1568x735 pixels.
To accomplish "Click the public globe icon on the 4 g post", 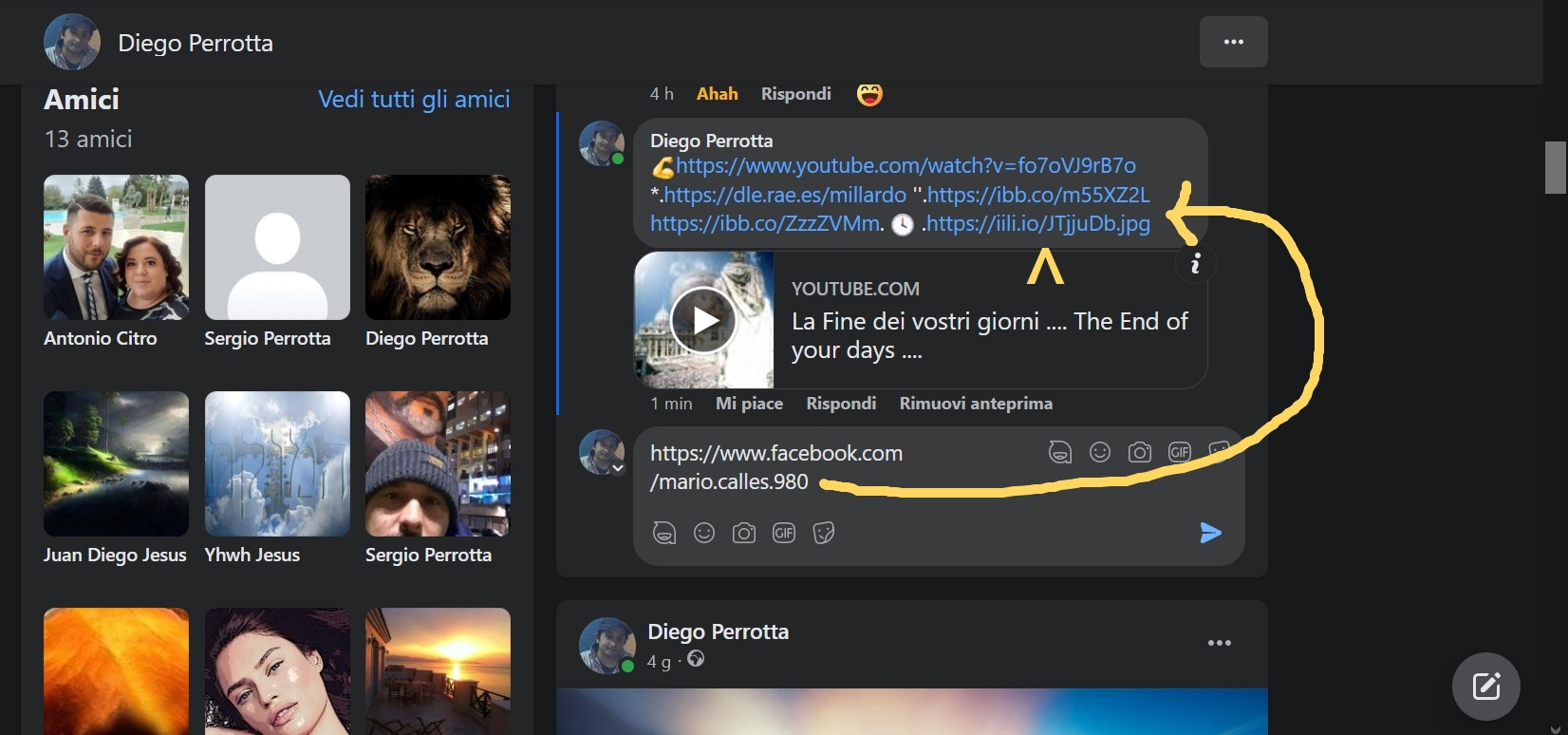I will pyautogui.click(x=696, y=659).
